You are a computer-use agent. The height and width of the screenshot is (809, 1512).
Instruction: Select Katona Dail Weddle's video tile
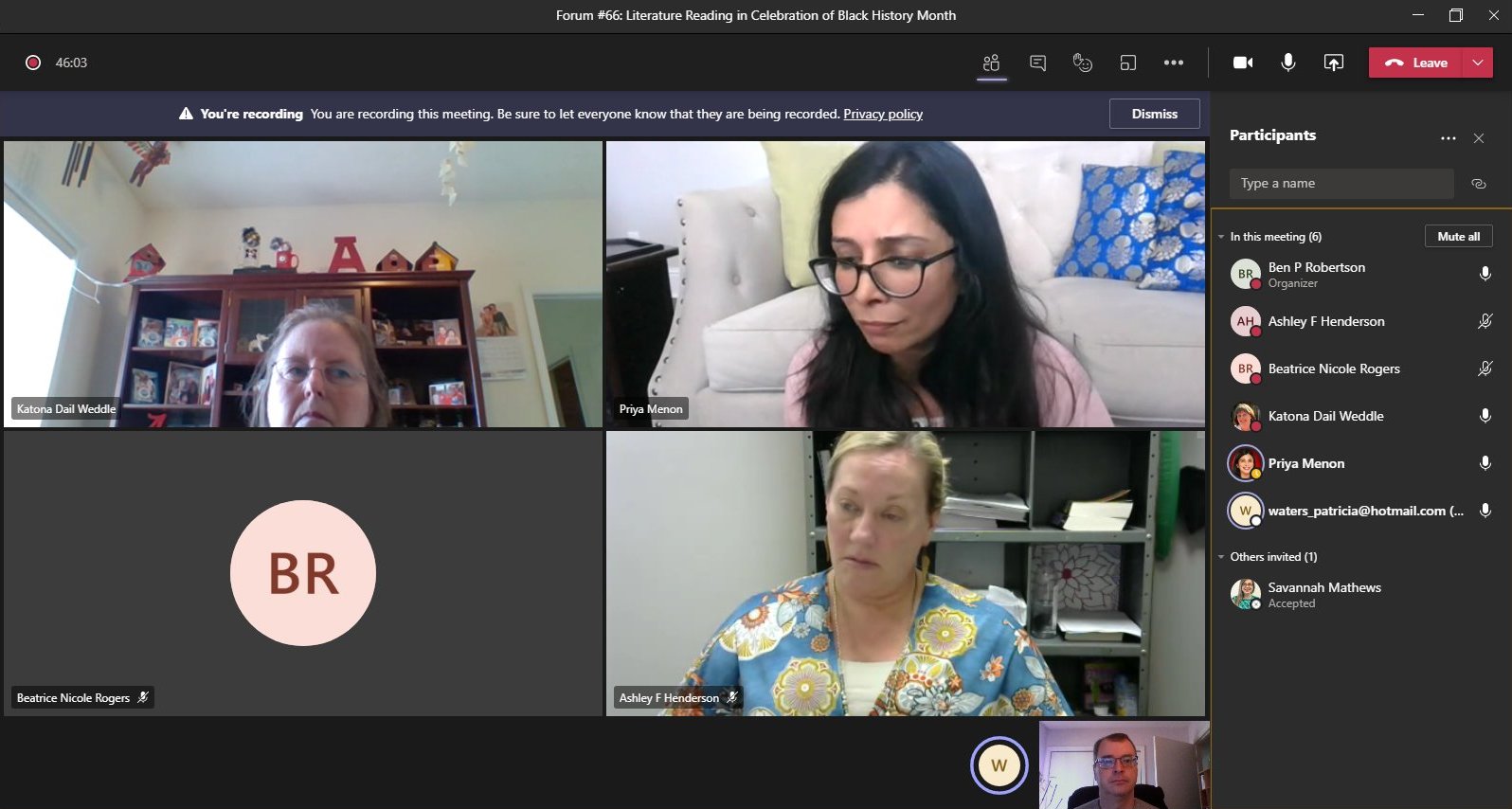tap(303, 284)
